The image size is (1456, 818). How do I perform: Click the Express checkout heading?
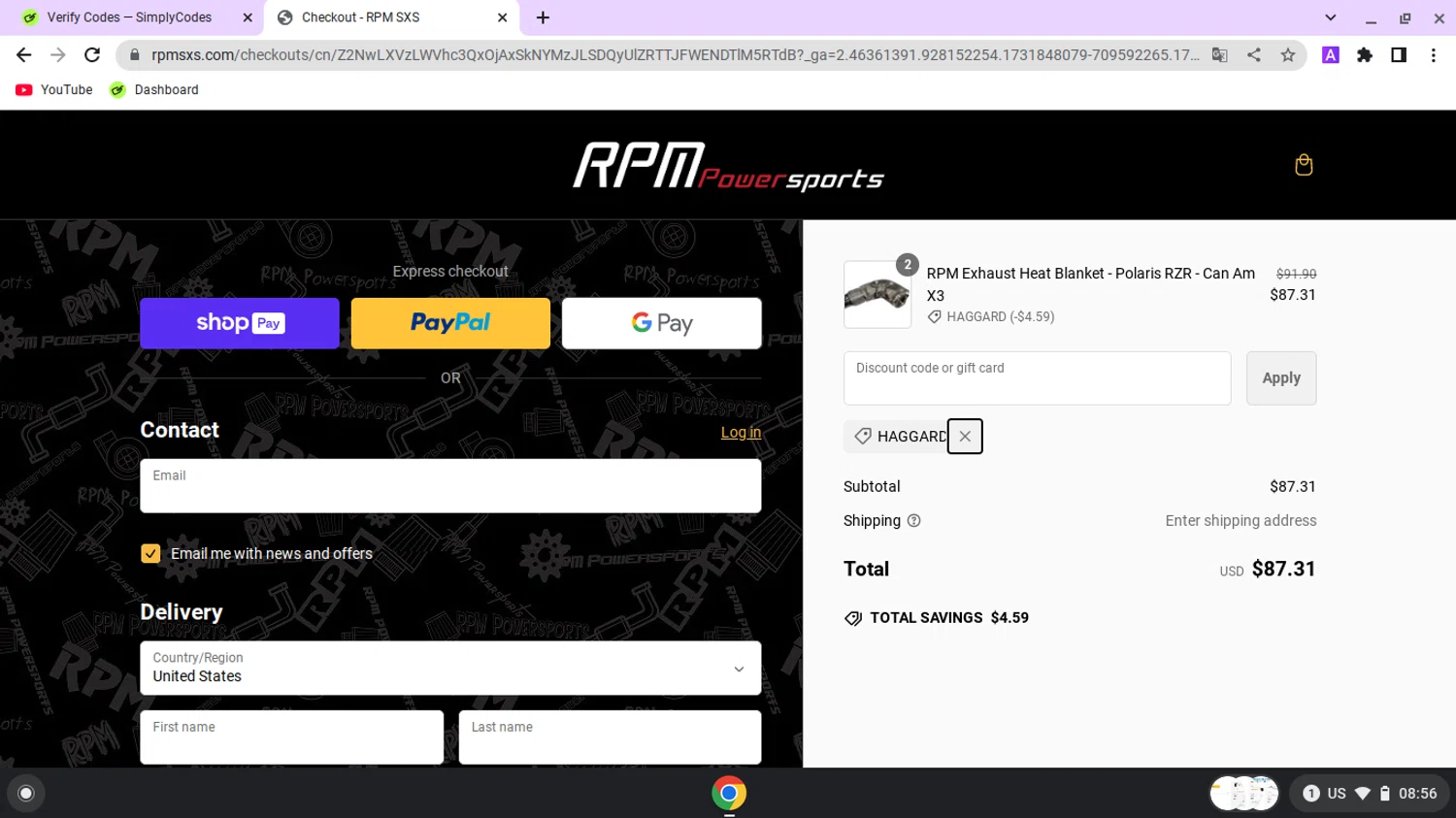click(450, 272)
